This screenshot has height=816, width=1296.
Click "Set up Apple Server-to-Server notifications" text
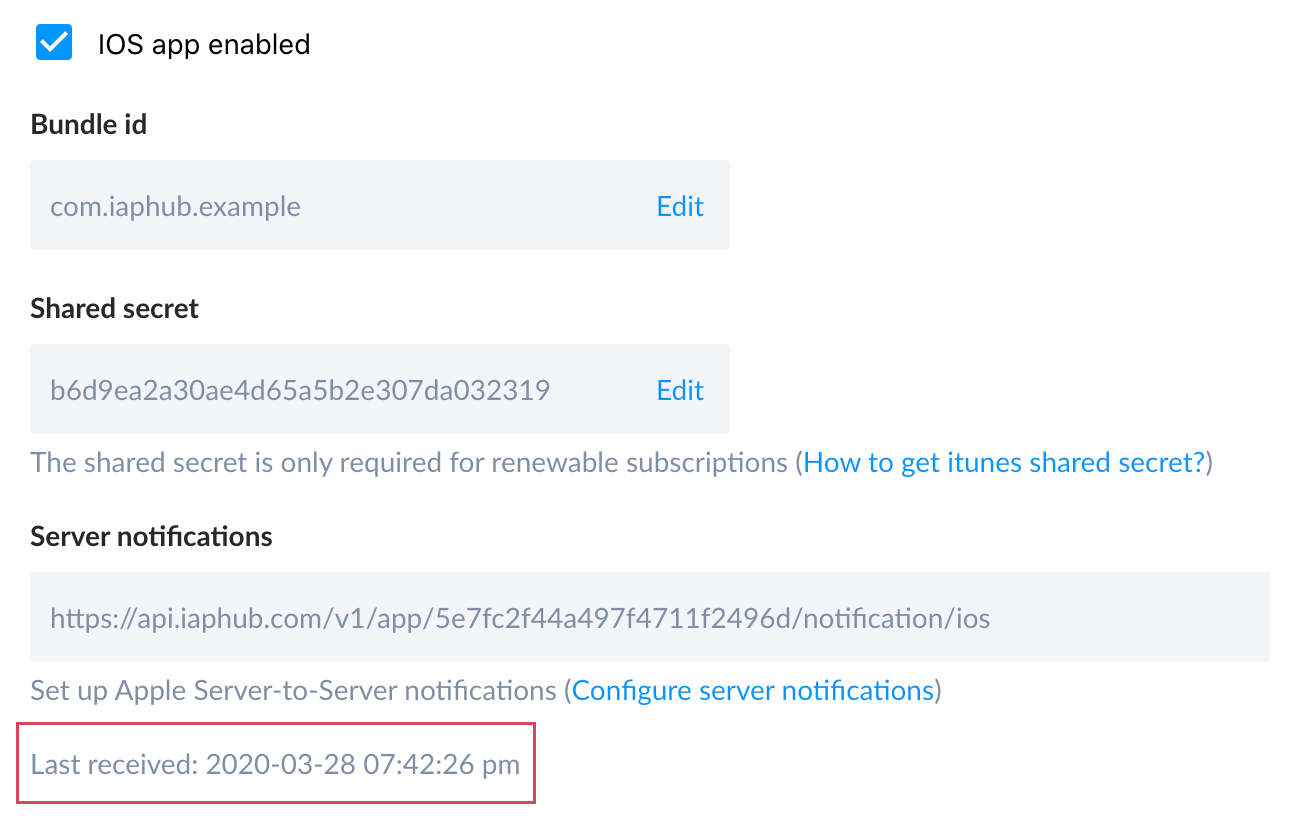click(293, 691)
